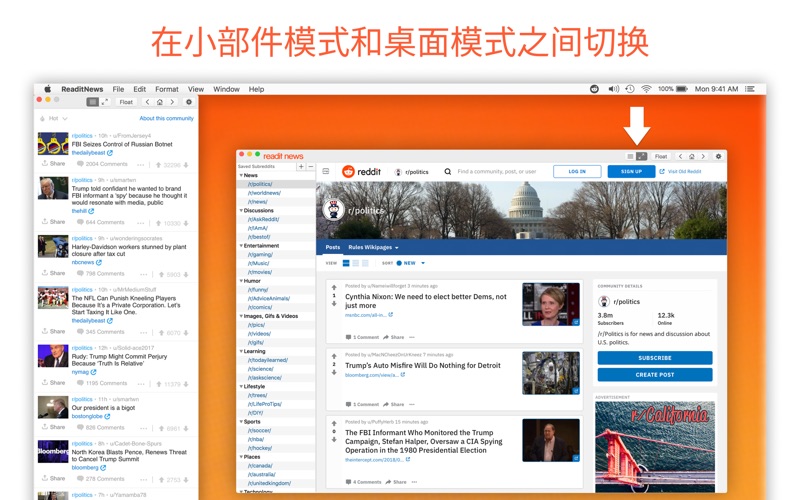Collapse the Discussions group
Screen dimensions: 800x500
coord(241,210)
